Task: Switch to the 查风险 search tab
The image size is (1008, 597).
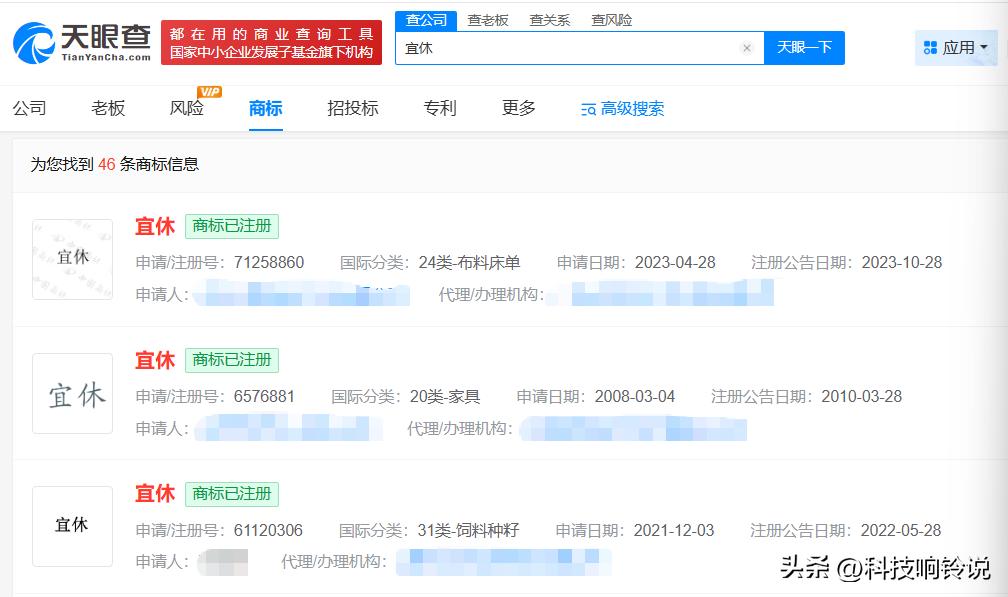Action: [x=611, y=21]
